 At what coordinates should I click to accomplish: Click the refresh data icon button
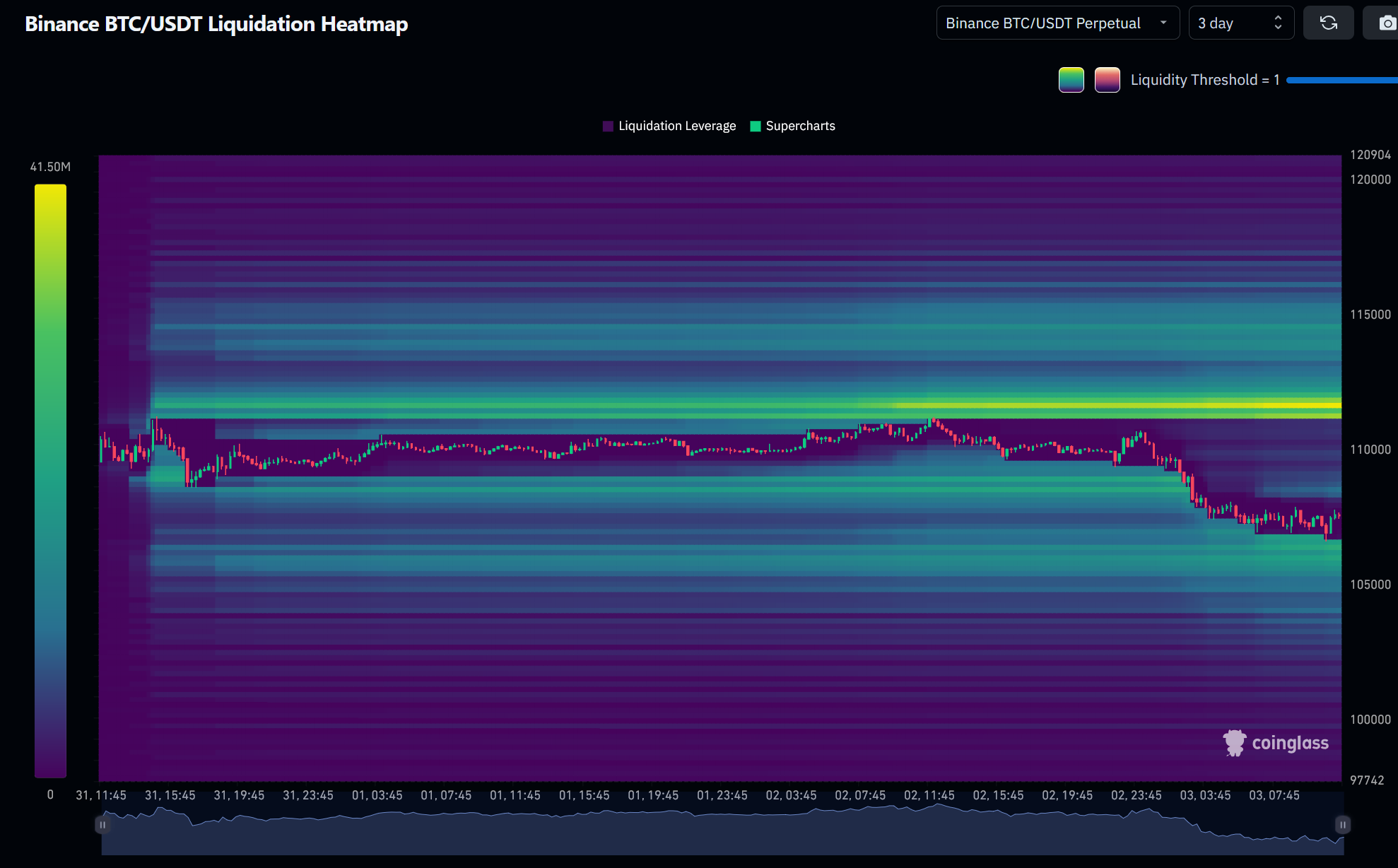pos(1328,23)
